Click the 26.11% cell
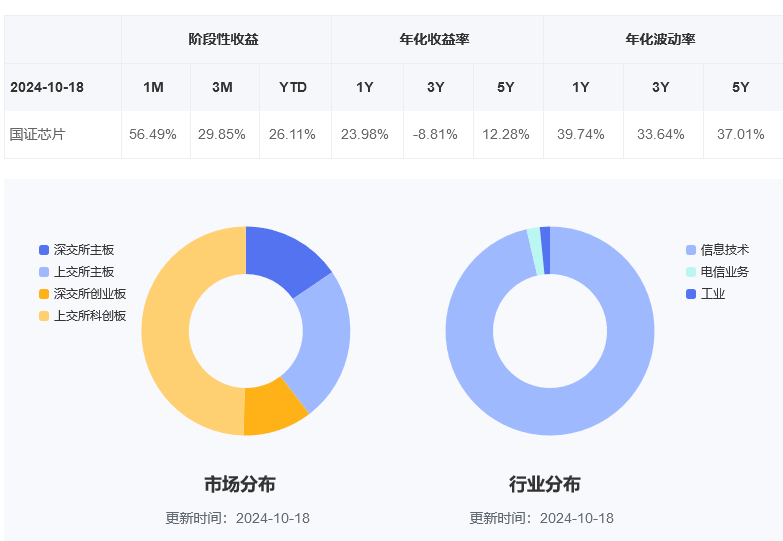This screenshot has width=783, height=541. pos(292,134)
